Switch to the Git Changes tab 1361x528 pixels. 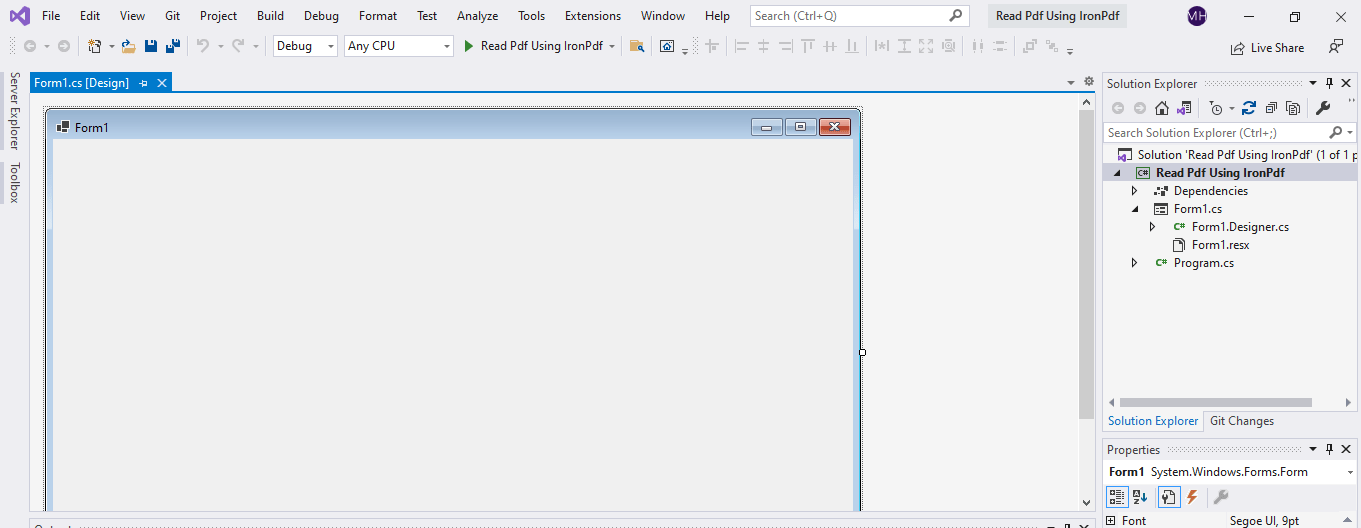(x=1241, y=421)
